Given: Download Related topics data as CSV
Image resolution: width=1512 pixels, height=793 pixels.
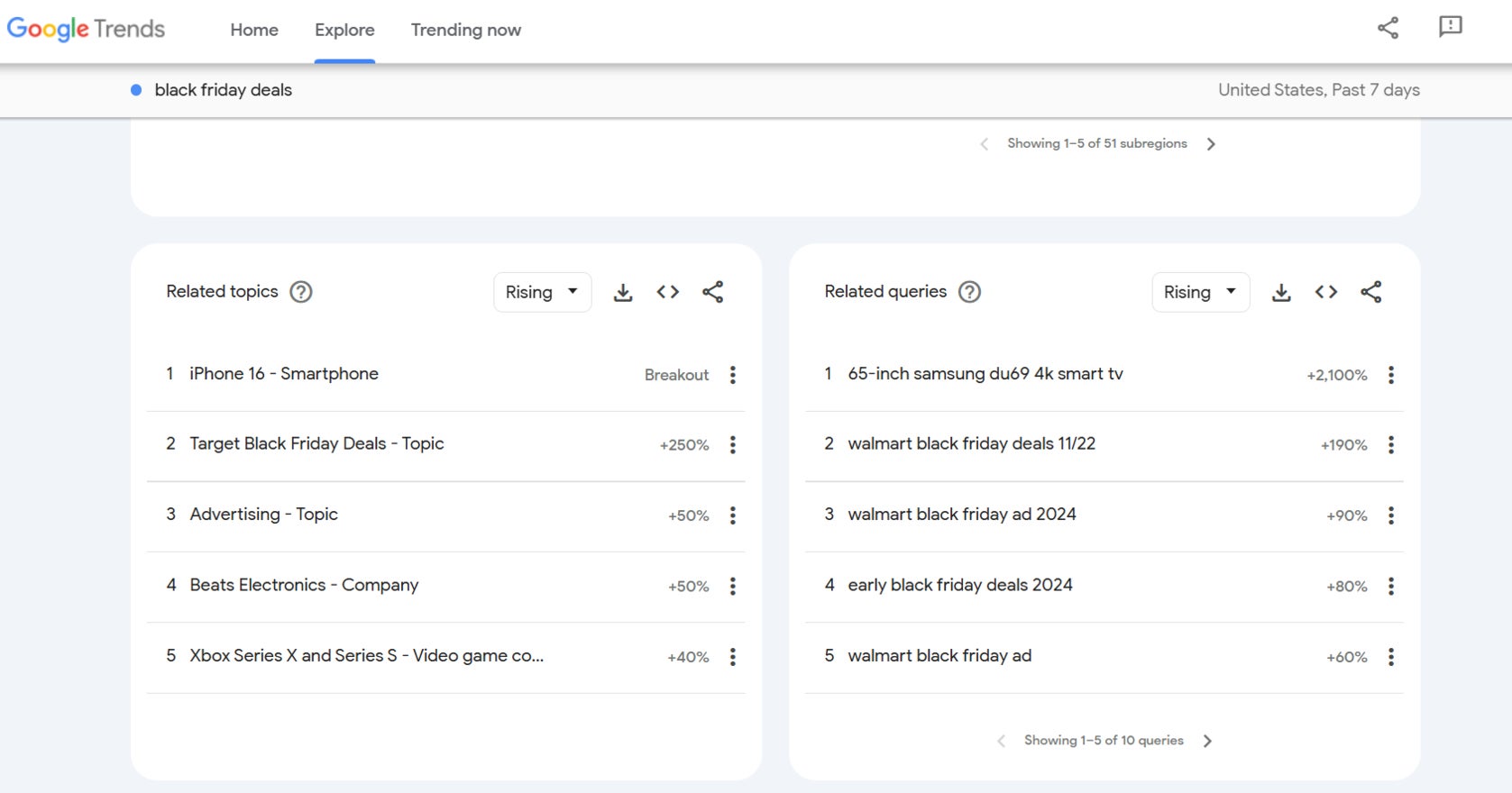Looking at the screenshot, I should point(623,292).
